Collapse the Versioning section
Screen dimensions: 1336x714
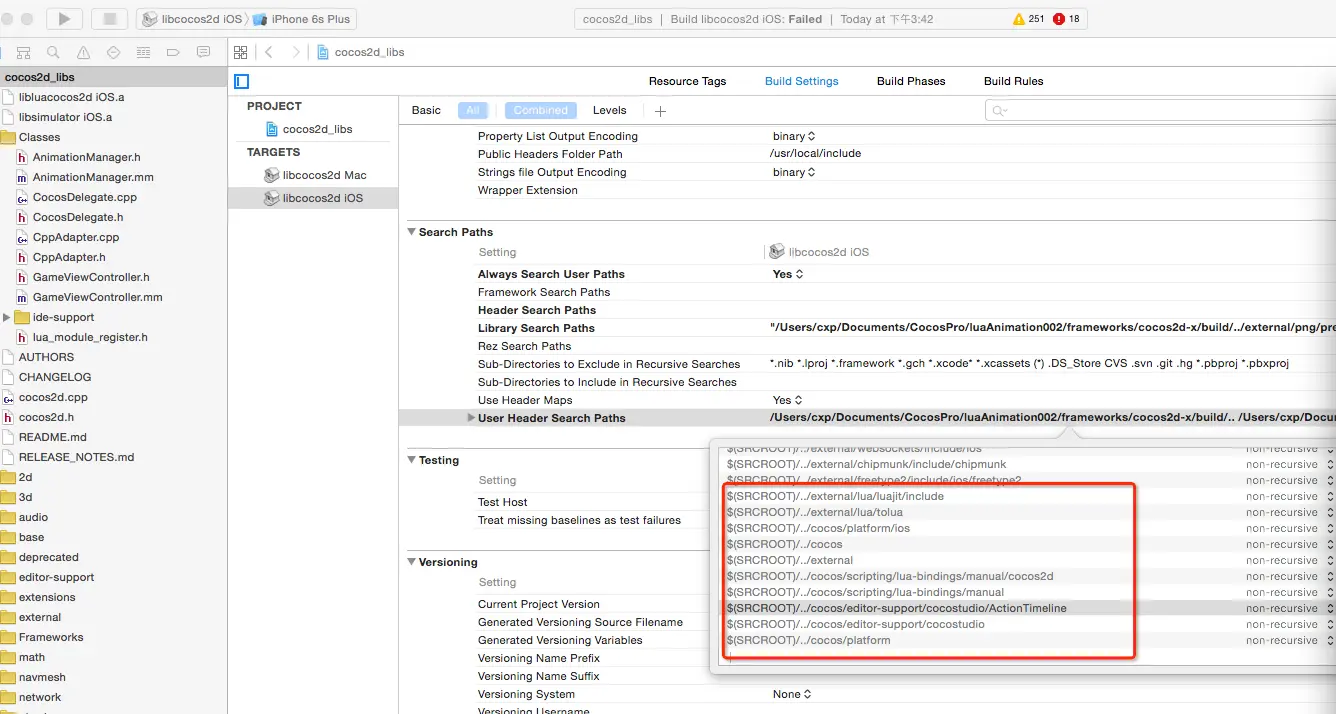(411, 562)
